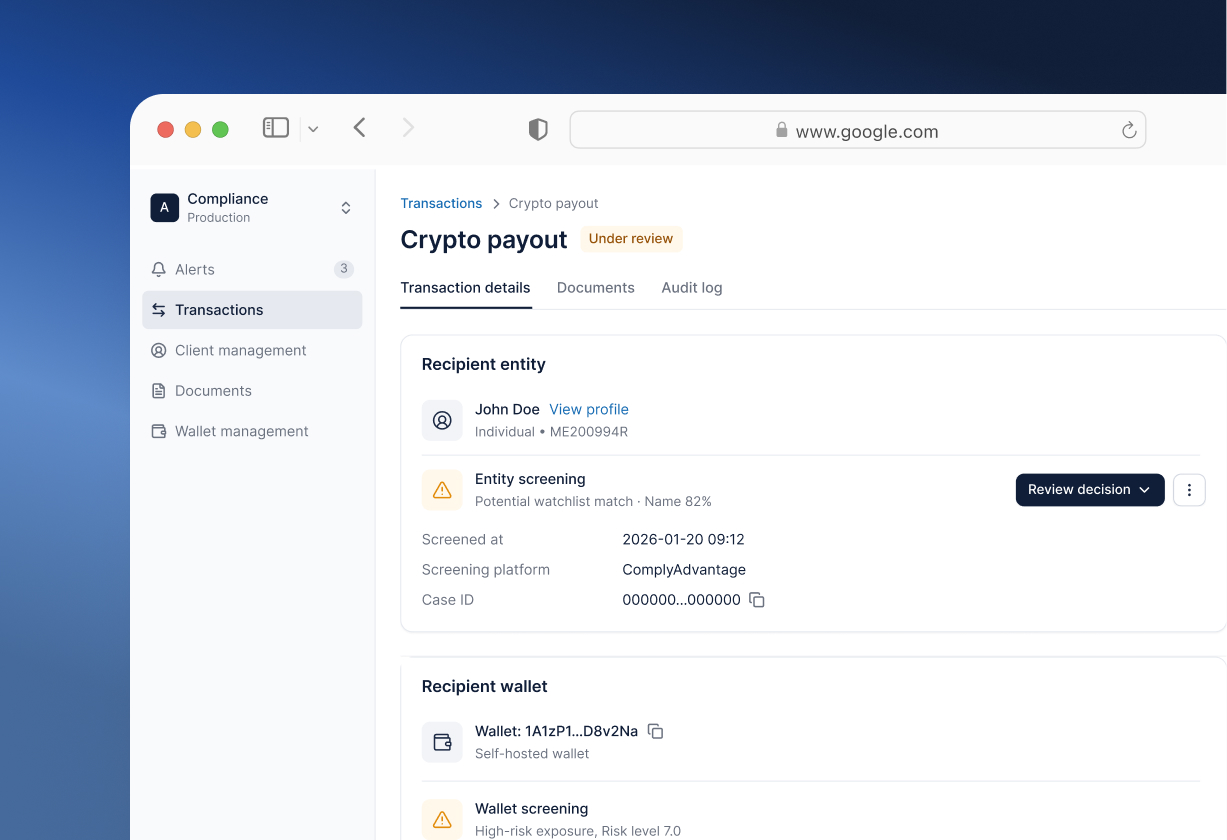The height and width of the screenshot is (840, 1227).
Task: Toggle the browser sidebar icon
Action: [276, 128]
